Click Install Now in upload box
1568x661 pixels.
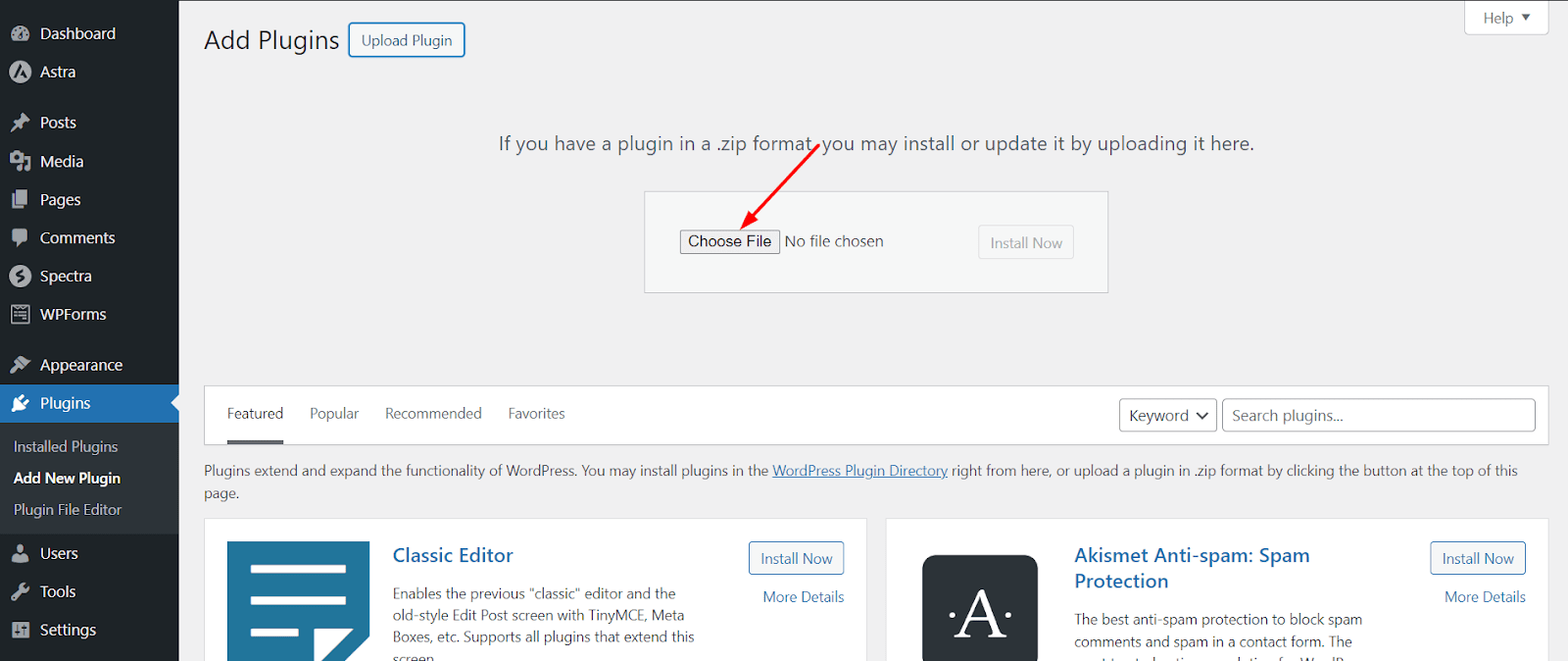pos(1026,242)
